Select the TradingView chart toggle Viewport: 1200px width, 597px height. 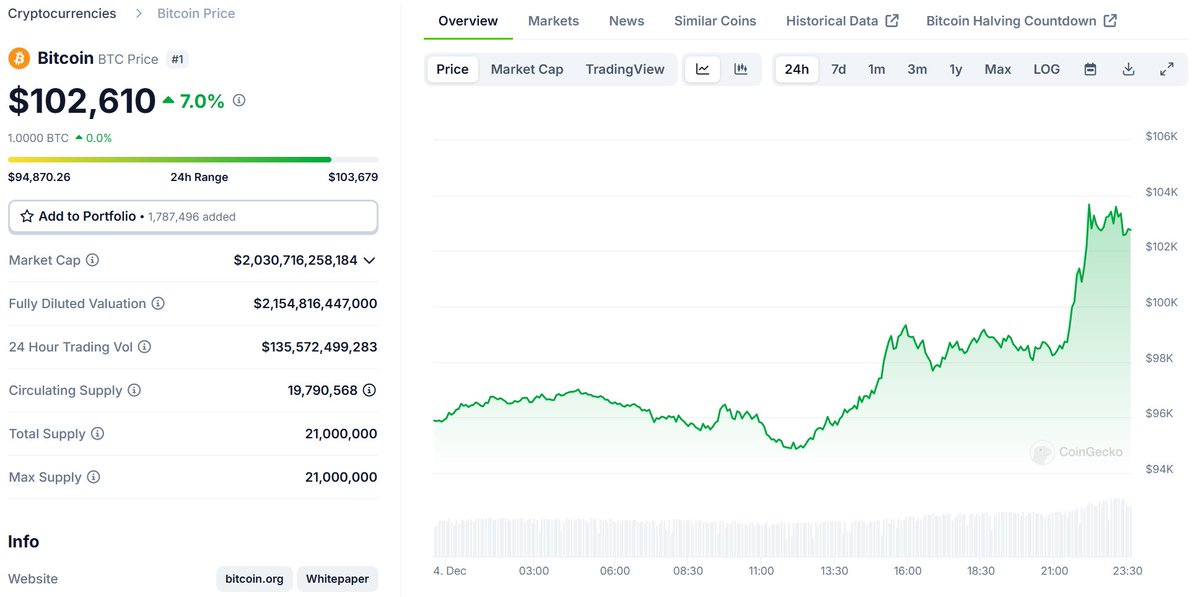tap(625, 69)
